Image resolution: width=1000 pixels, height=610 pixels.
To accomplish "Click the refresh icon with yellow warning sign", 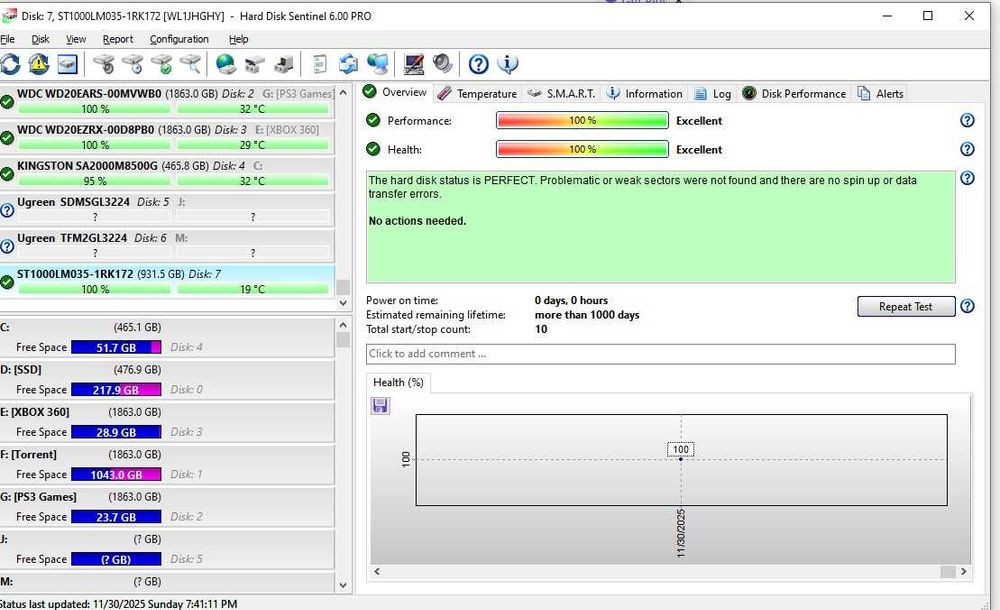I will tap(38, 64).
